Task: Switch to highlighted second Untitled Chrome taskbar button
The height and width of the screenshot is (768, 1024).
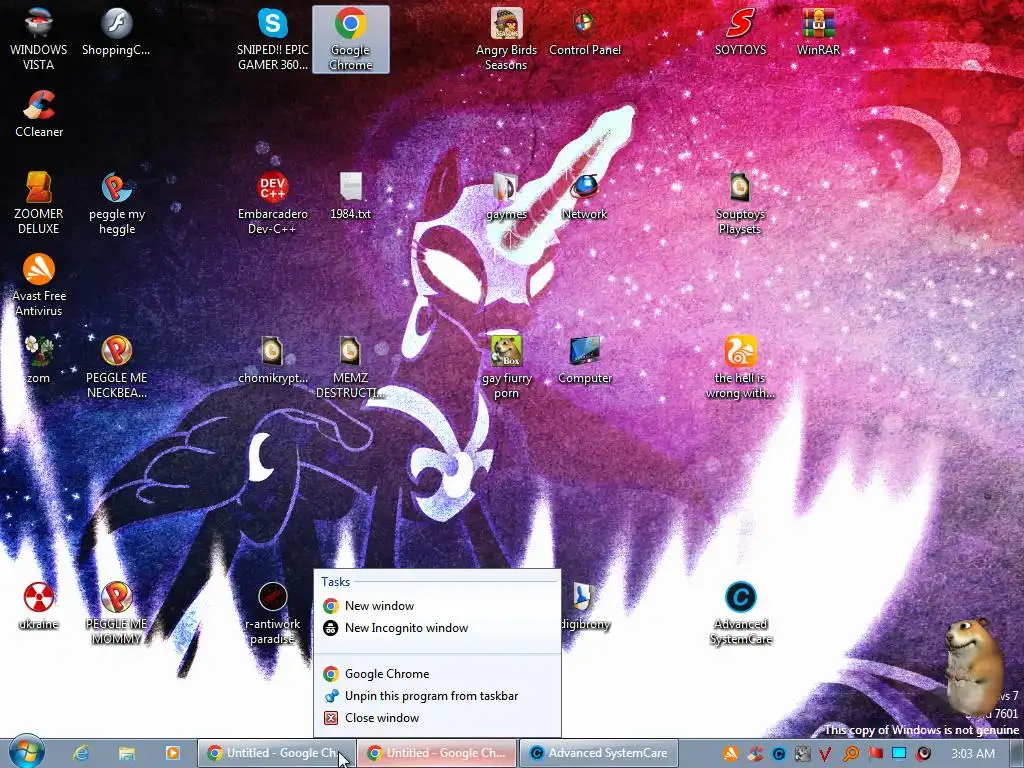Action: [438, 753]
